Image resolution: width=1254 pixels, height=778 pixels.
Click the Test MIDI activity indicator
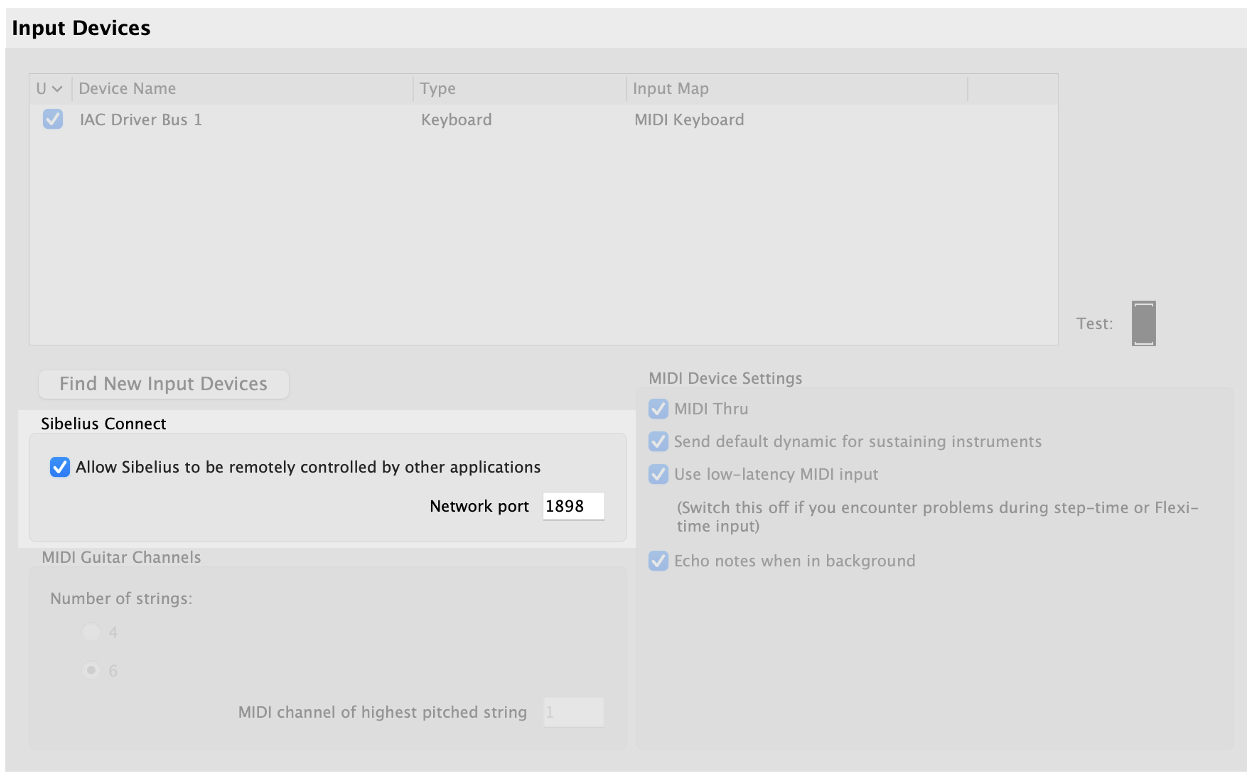pos(1143,324)
